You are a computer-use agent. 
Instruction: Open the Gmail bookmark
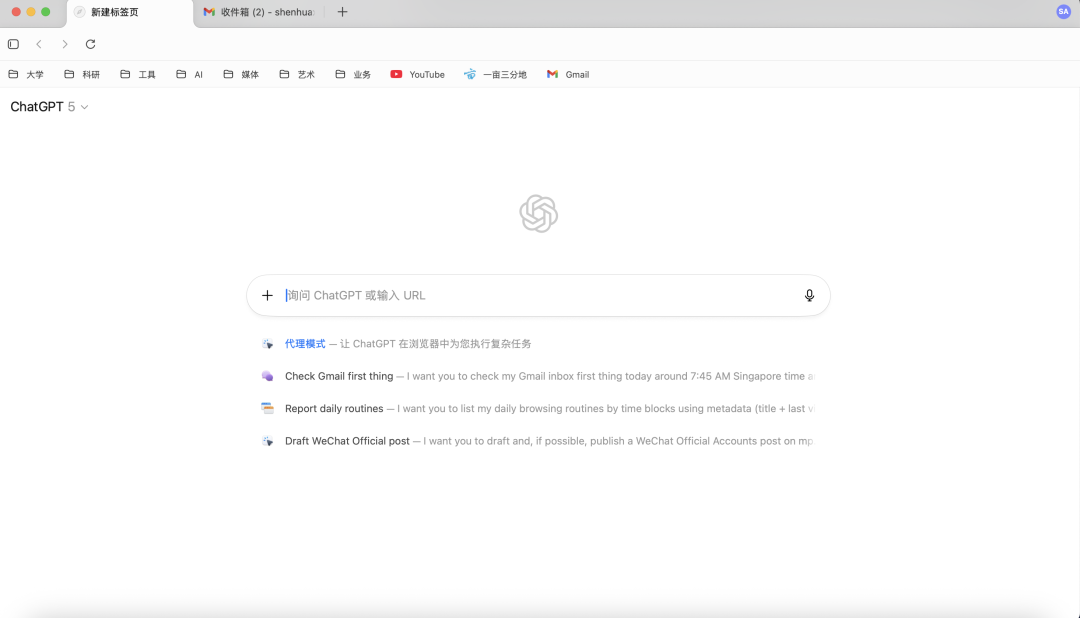(568, 74)
